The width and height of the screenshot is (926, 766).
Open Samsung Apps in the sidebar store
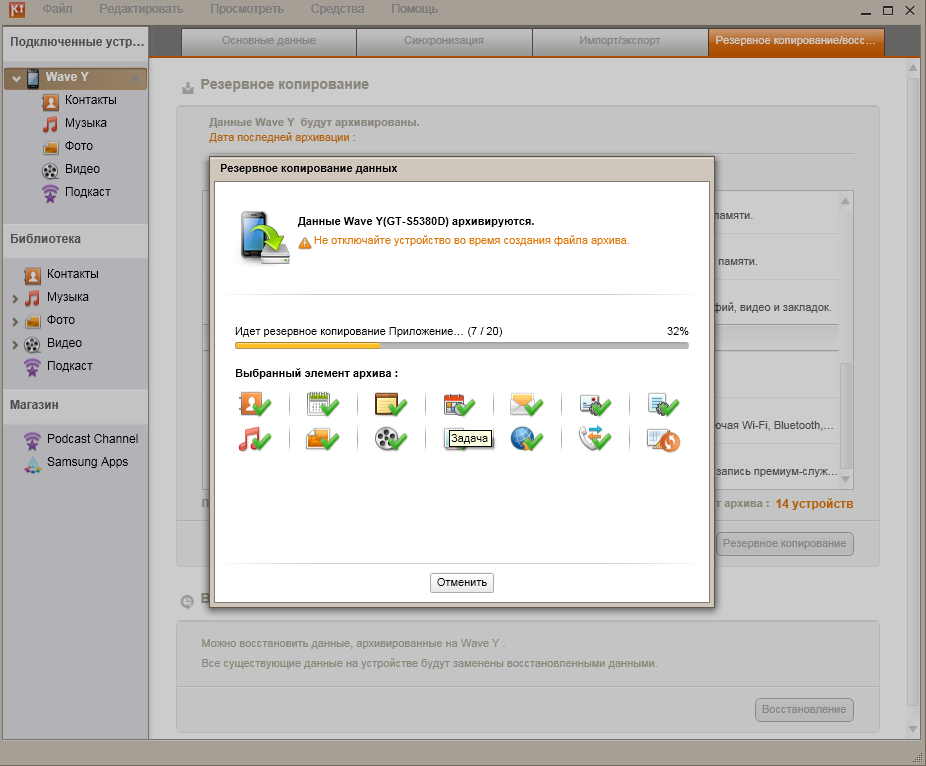pos(87,462)
